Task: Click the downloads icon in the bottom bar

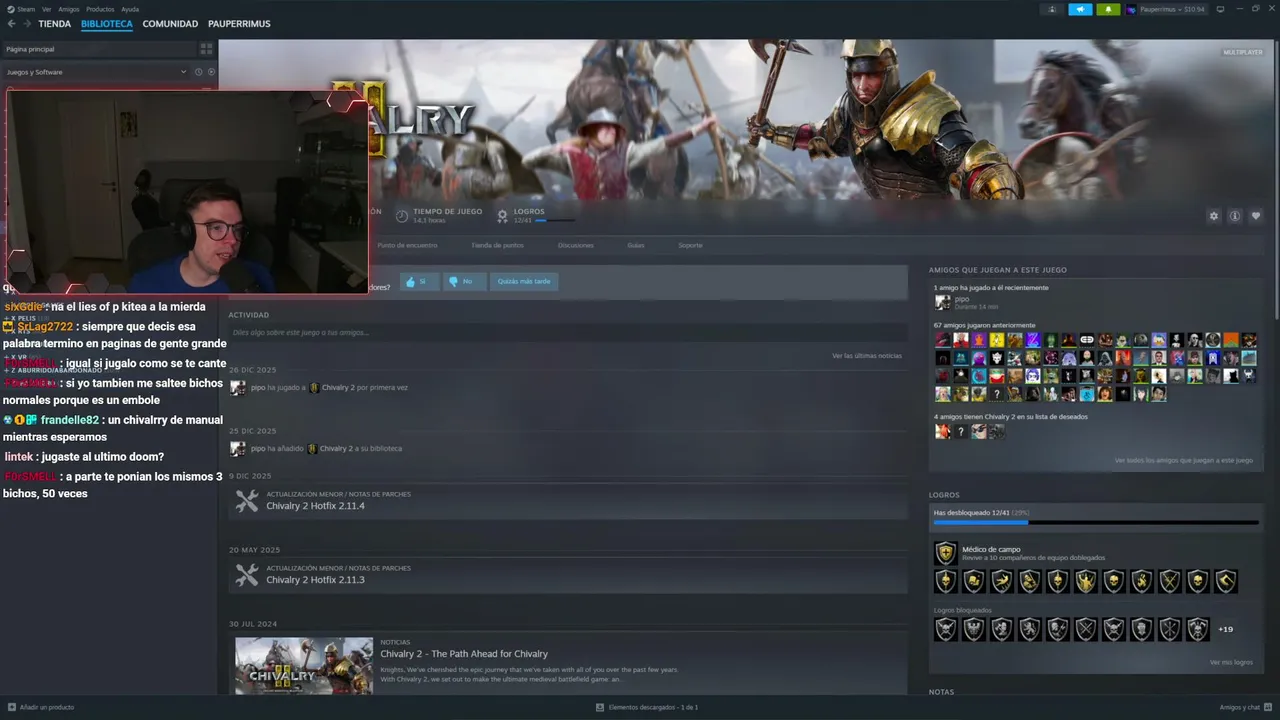Action: (x=600, y=707)
